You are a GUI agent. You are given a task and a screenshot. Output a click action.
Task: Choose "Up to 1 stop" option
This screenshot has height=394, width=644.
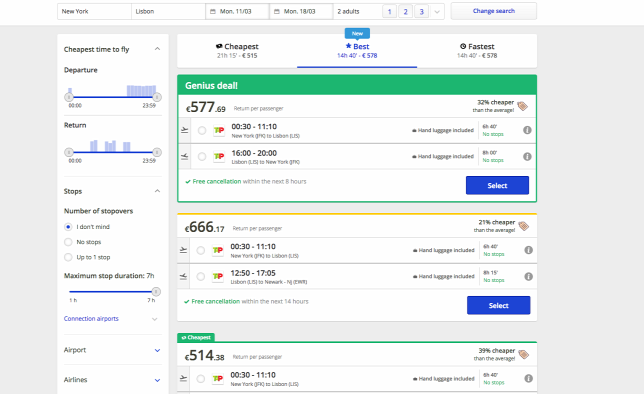click(x=68, y=257)
